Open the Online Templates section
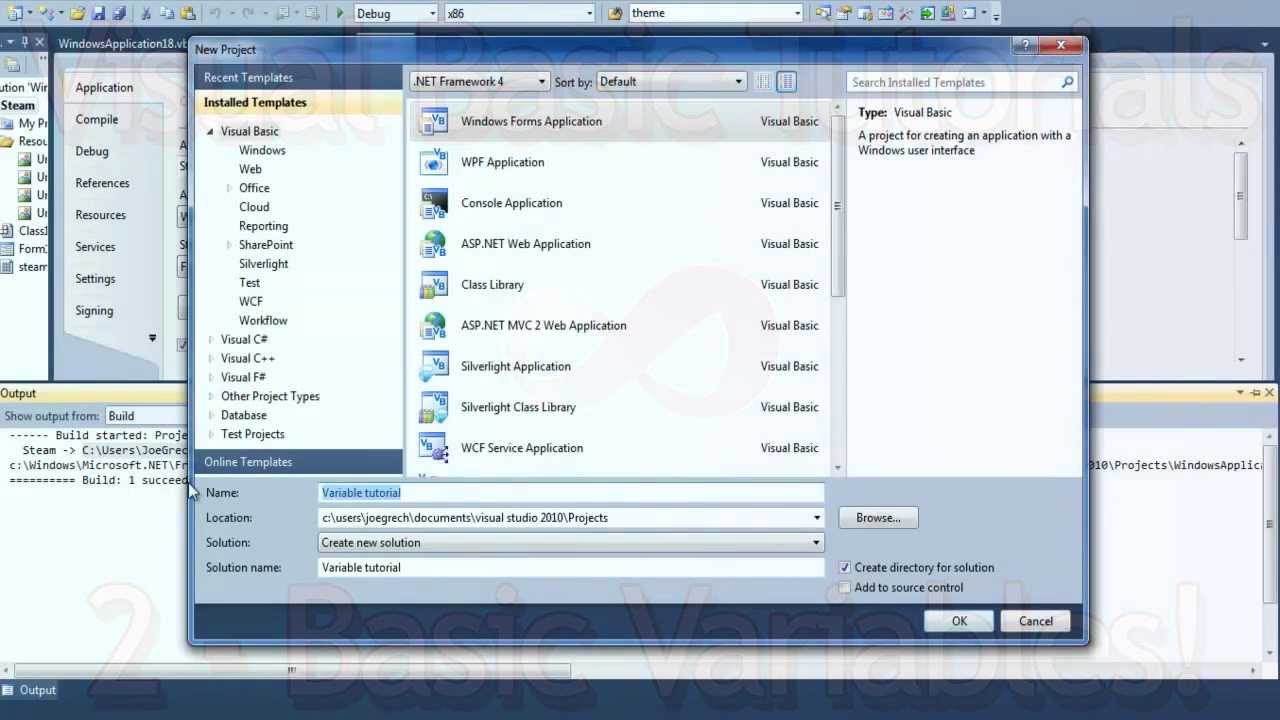The width and height of the screenshot is (1280, 720). click(298, 462)
